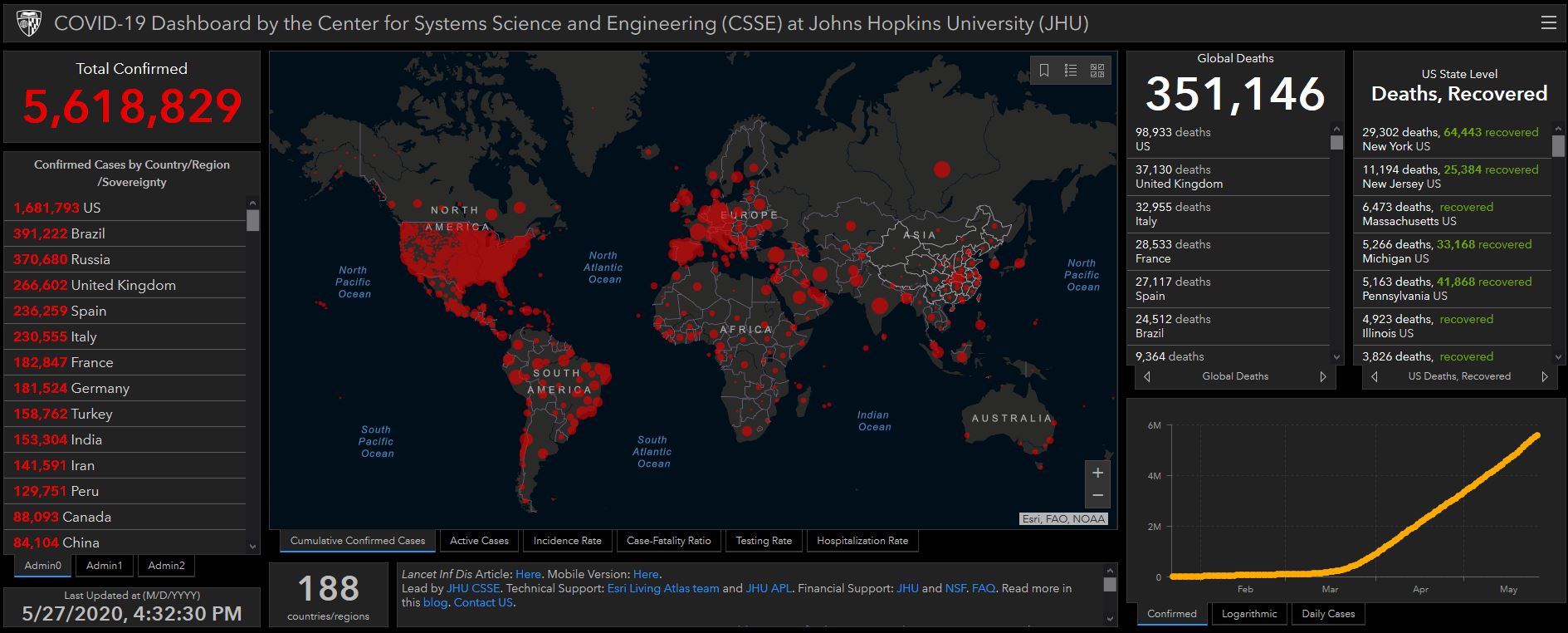Click US State list scrollbar down arrow
This screenshot has height=633, width=1568.
[x=1558, y=357]
